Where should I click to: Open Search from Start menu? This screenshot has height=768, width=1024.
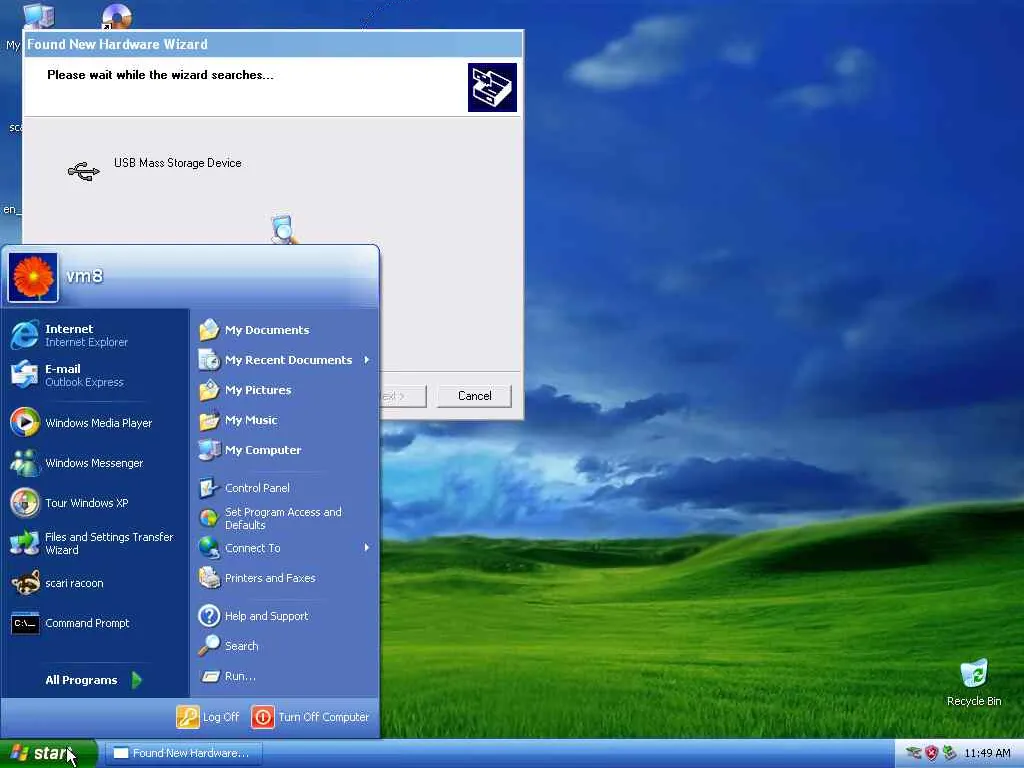pyautogui.click(x=285, y=646)
